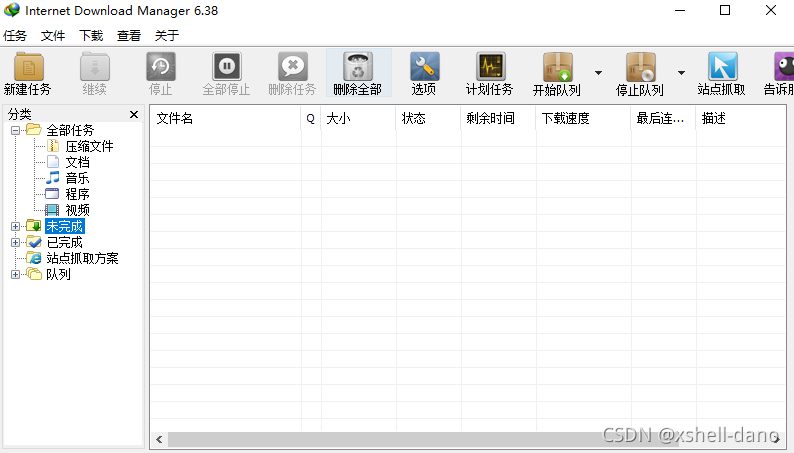Select the 程序 program window icon
794x453 pixels.
[52, 194]
